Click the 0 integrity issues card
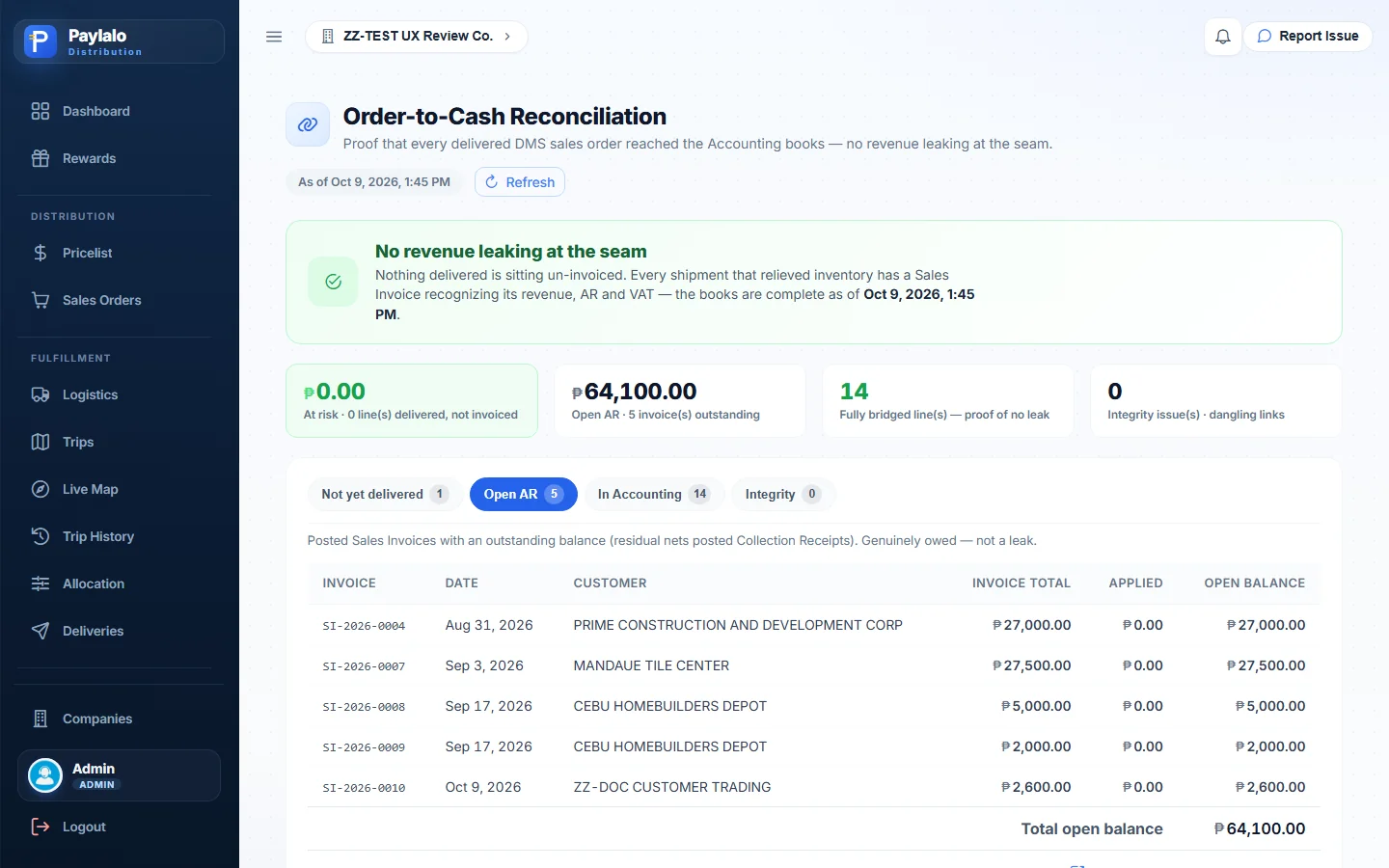 1216,400
